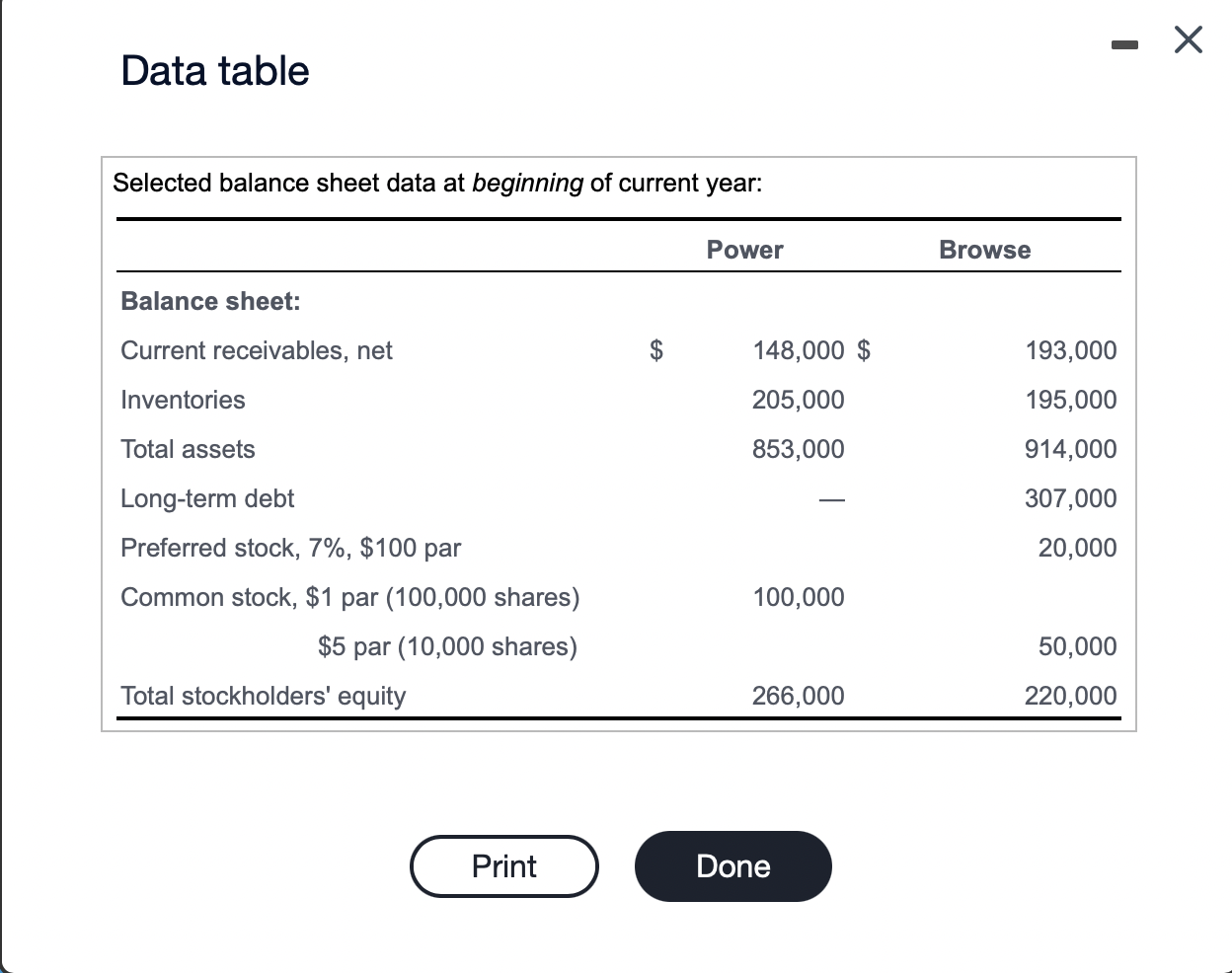Screen dimensions: 1232x973
Task: Select Power common stock value 100,000
Action: (799, 597)
